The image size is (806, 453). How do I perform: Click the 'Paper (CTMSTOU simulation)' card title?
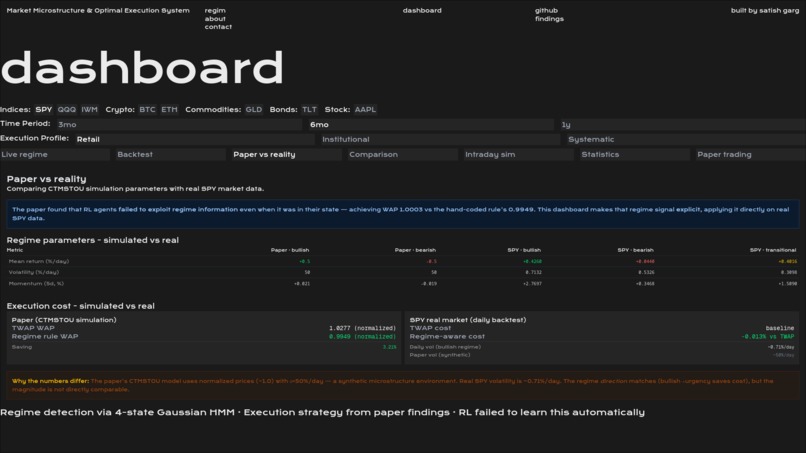64,320
